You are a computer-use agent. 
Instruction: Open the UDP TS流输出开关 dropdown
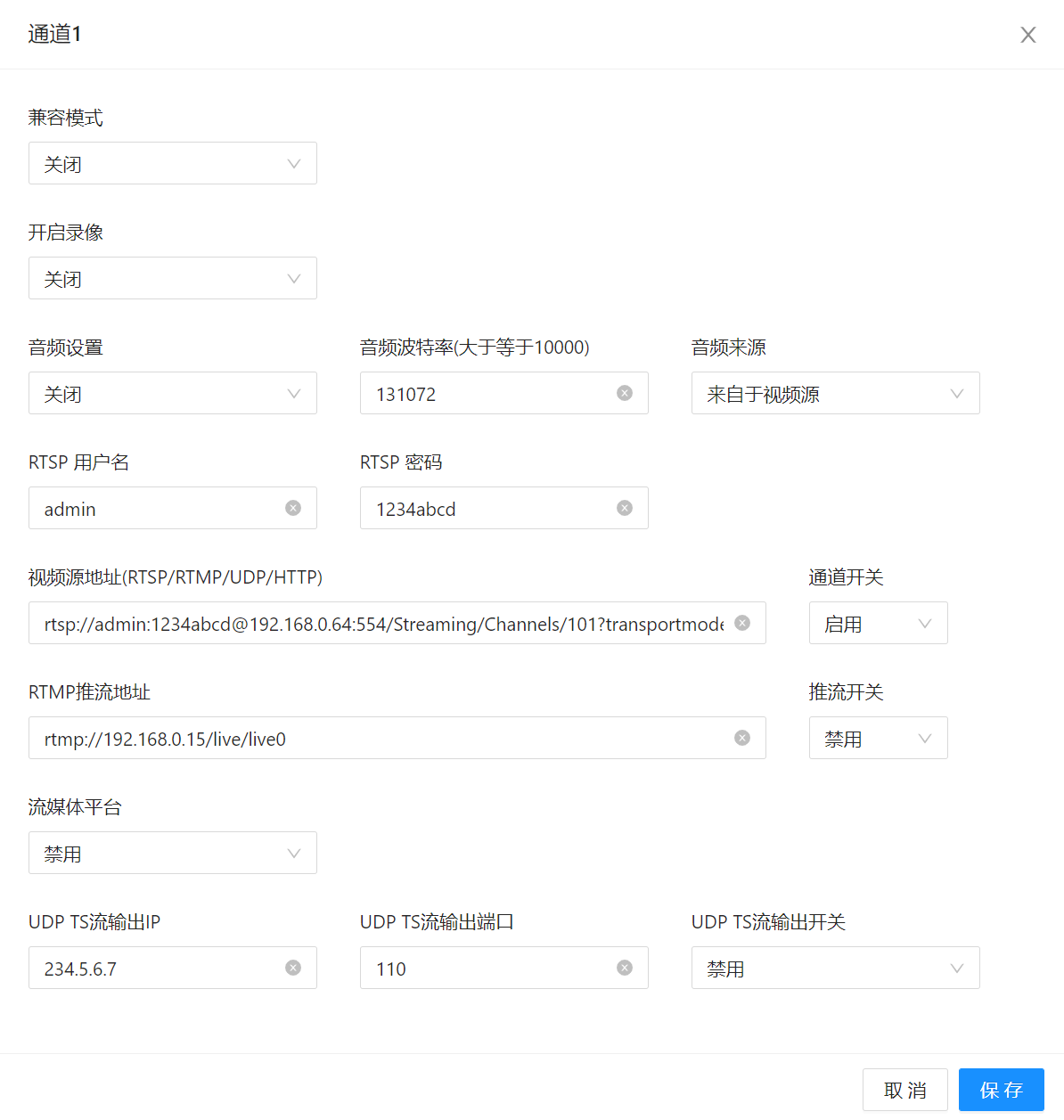[836, 968]
